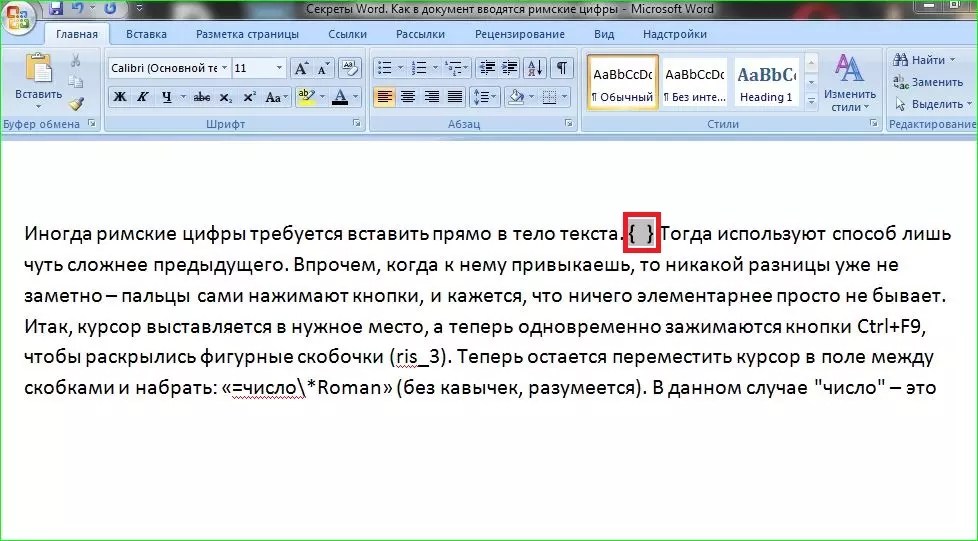Click the Save icon in quick access toolbar
The width and height of the screenshot is (978, 541).
tap(55, 9)
